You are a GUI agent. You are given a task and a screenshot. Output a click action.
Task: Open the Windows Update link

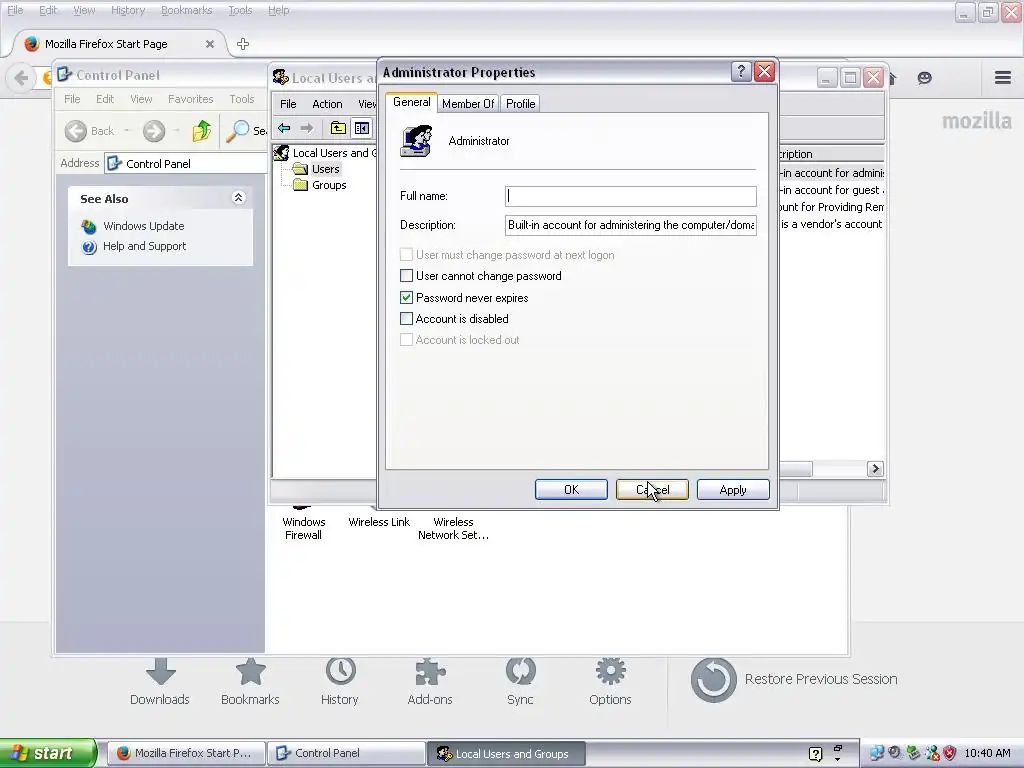pos(144,226)
